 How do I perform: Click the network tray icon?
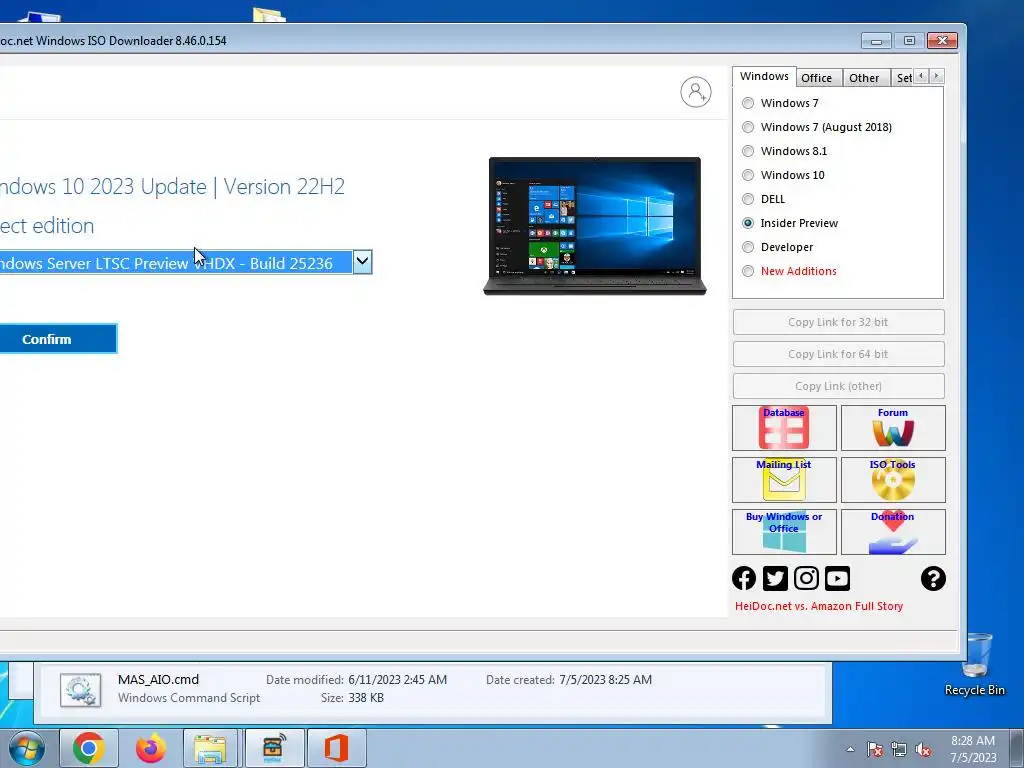(899, 749)
